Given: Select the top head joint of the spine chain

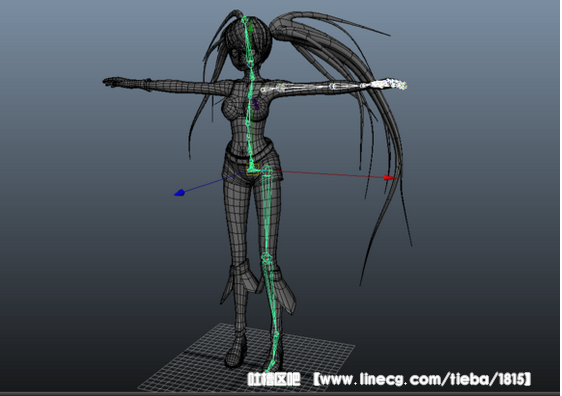Looking at the screenshot, I should coord(245,19).
